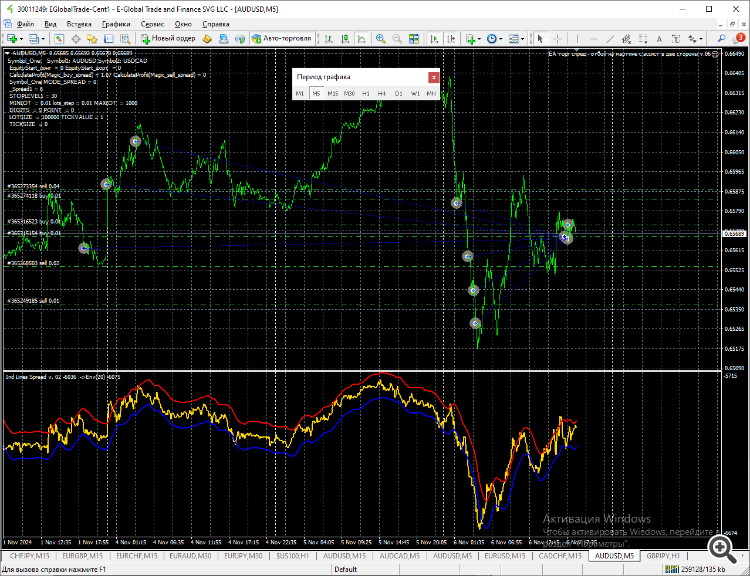Screen dimensions: 750x576
Task: Tile chart windows icon
Action: point(414,39)
